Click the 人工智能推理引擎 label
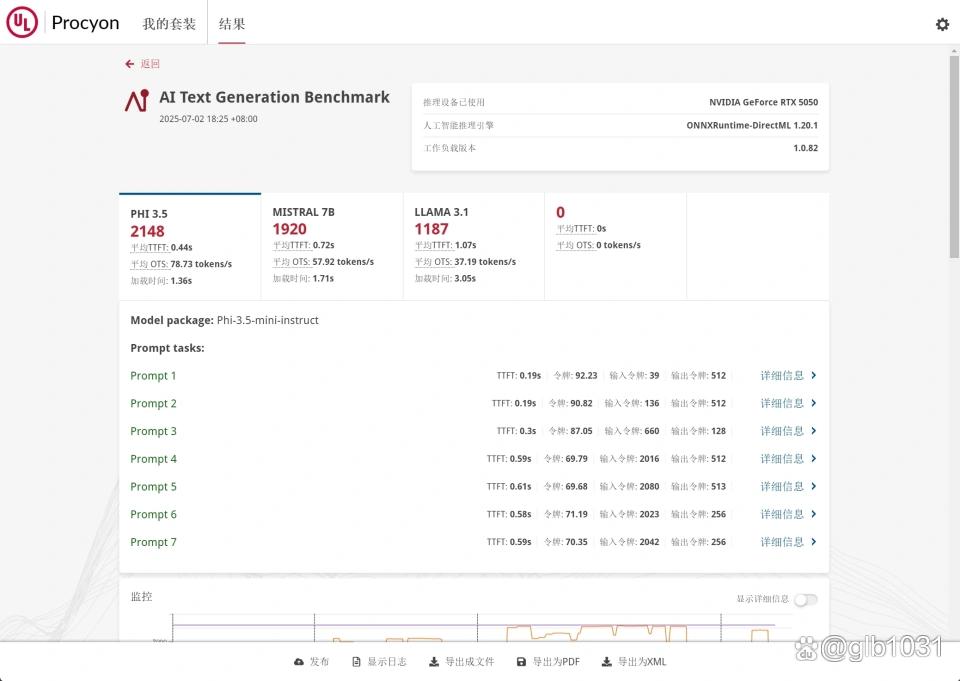Viewport: 960px width, 681px height. coord(459,125)
